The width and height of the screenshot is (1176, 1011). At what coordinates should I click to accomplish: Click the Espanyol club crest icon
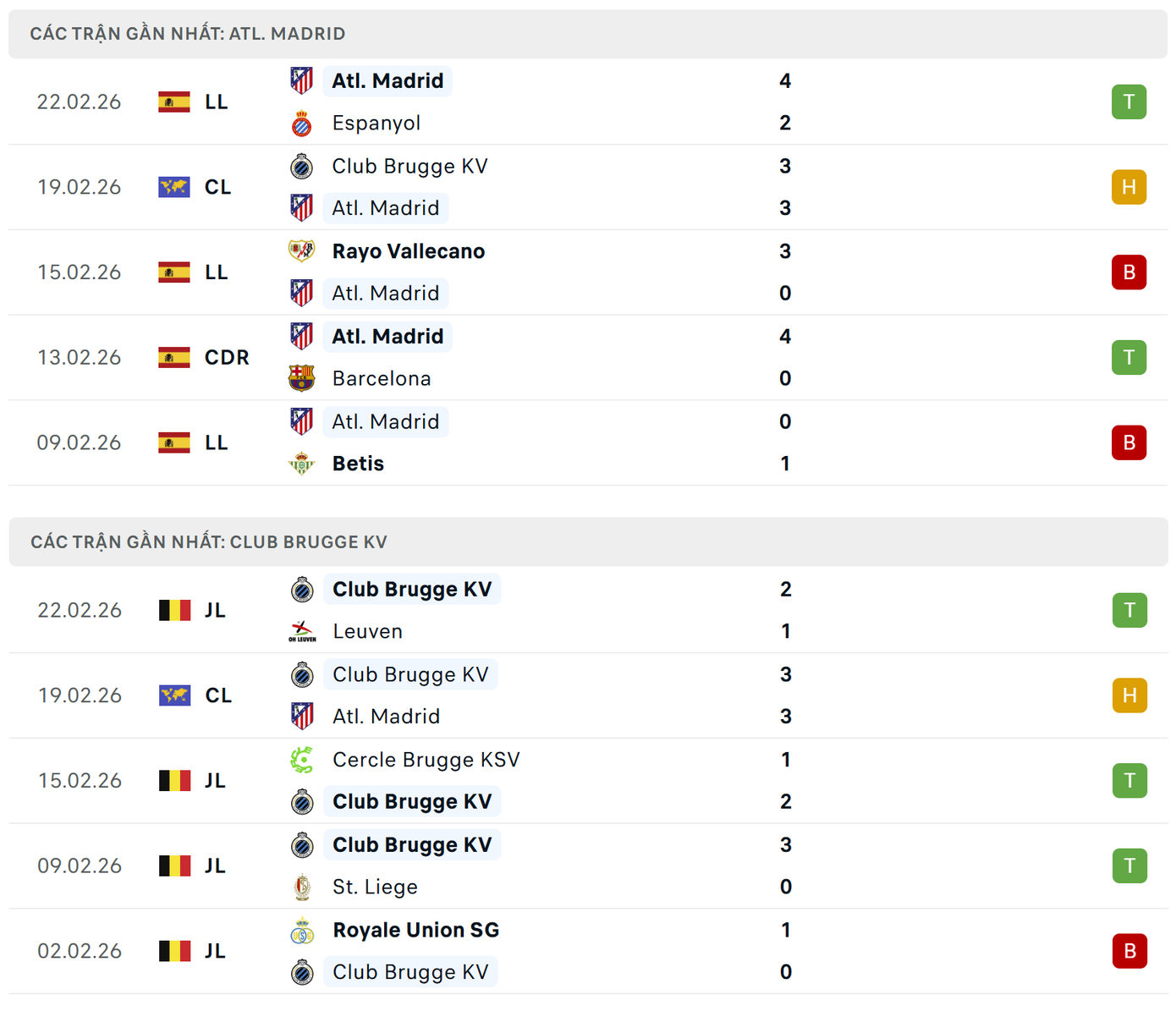coord(301,124)
